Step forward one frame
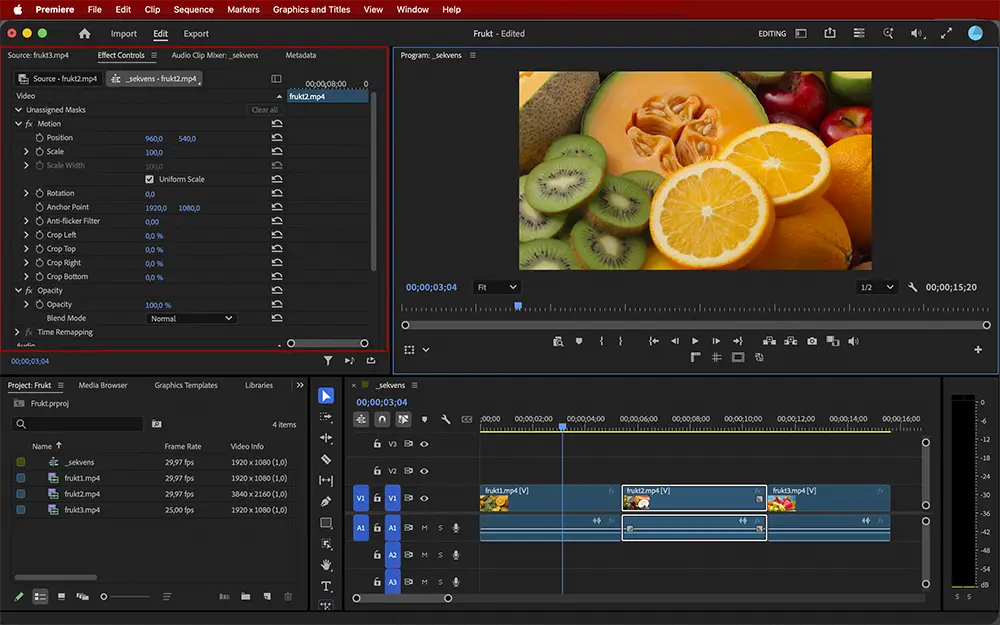 tap(716, 341)
